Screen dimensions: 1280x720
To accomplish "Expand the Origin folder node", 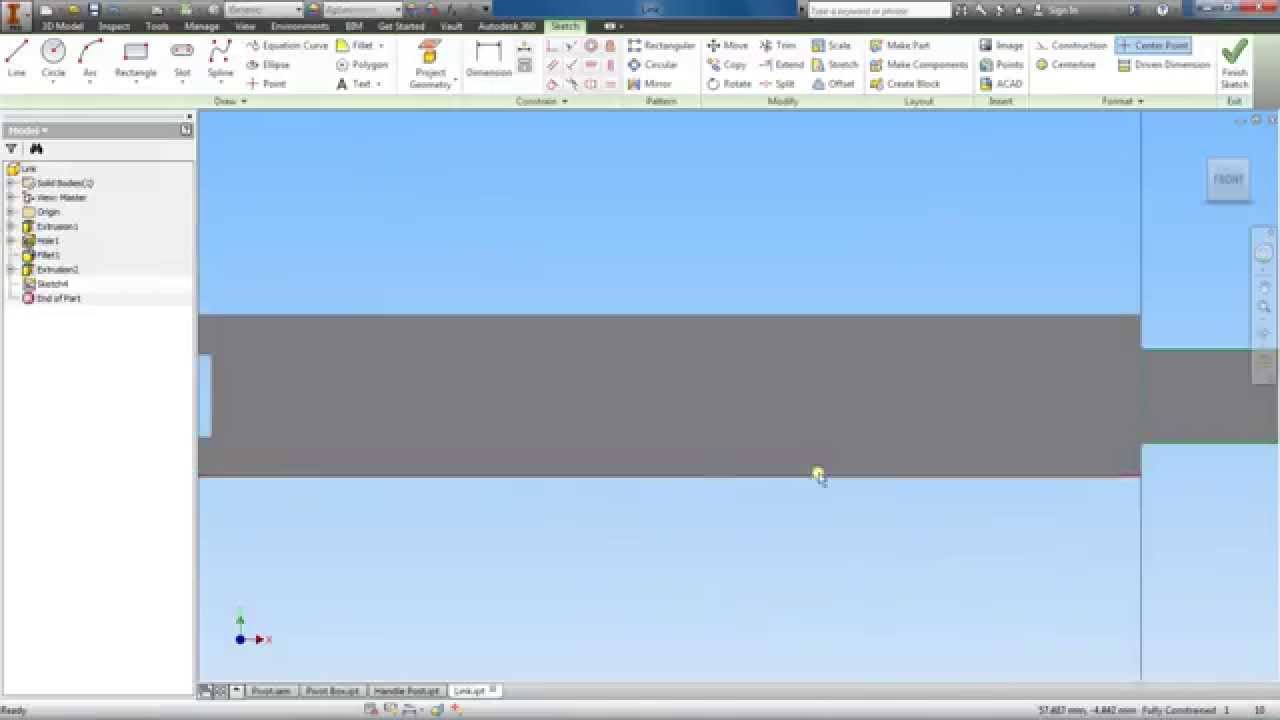I will pyautogui.click(x=11, y=212).
